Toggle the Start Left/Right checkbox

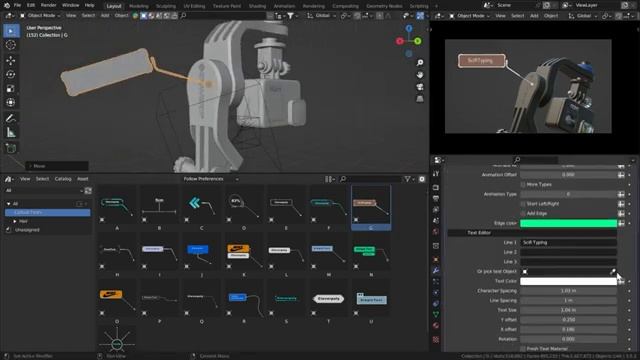[x=523, y=204]
